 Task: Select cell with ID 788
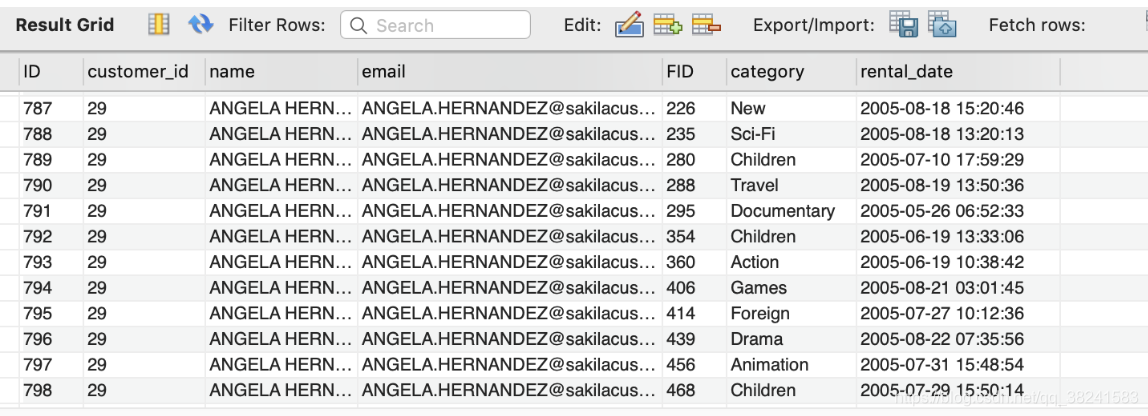click(x=51, y=134)
